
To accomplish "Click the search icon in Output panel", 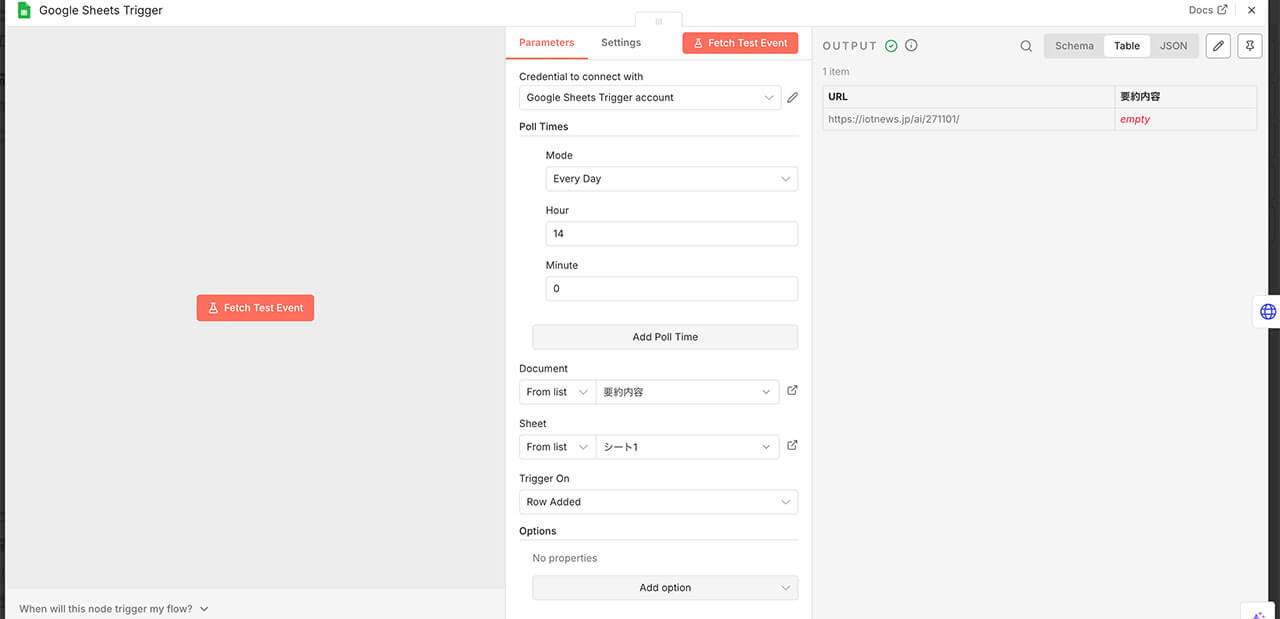I will [1026, 46].
